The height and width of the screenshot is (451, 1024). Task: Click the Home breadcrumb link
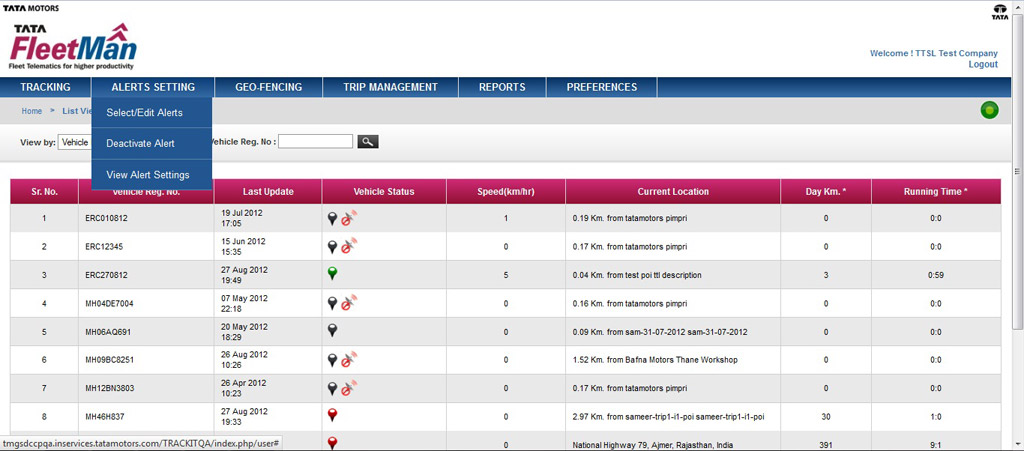[x=32, y=111]
